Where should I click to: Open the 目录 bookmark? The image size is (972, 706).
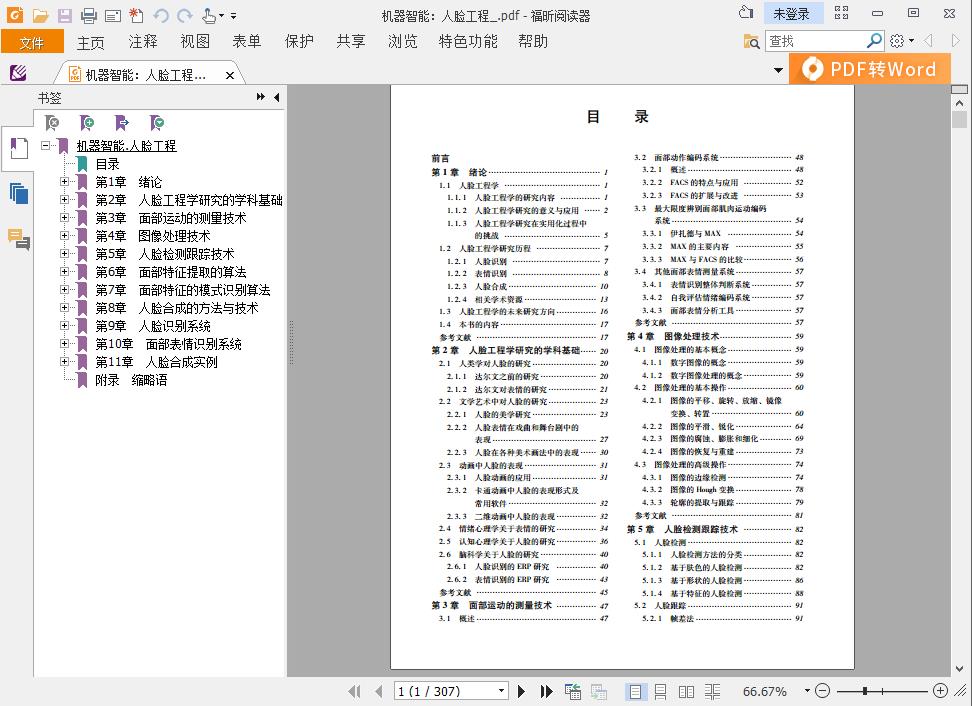click(107, 164)
